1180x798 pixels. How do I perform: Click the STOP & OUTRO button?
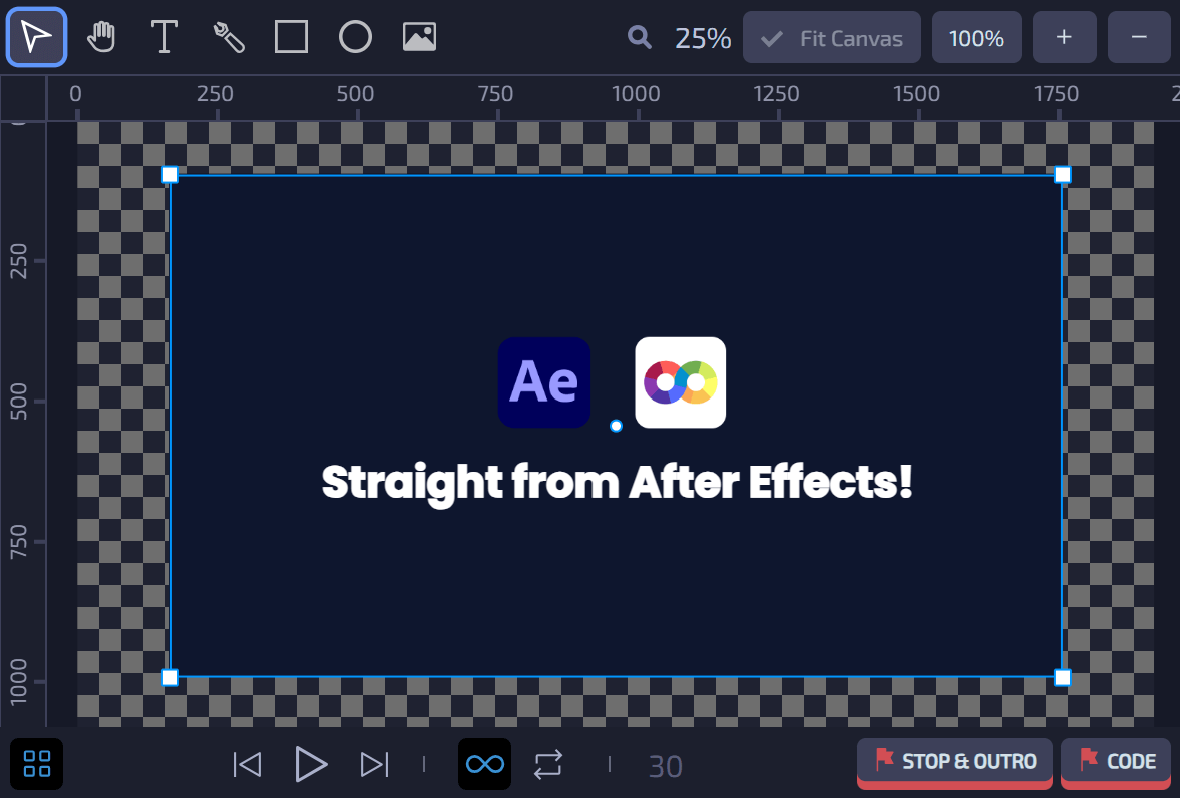click(x=954, y=763)
